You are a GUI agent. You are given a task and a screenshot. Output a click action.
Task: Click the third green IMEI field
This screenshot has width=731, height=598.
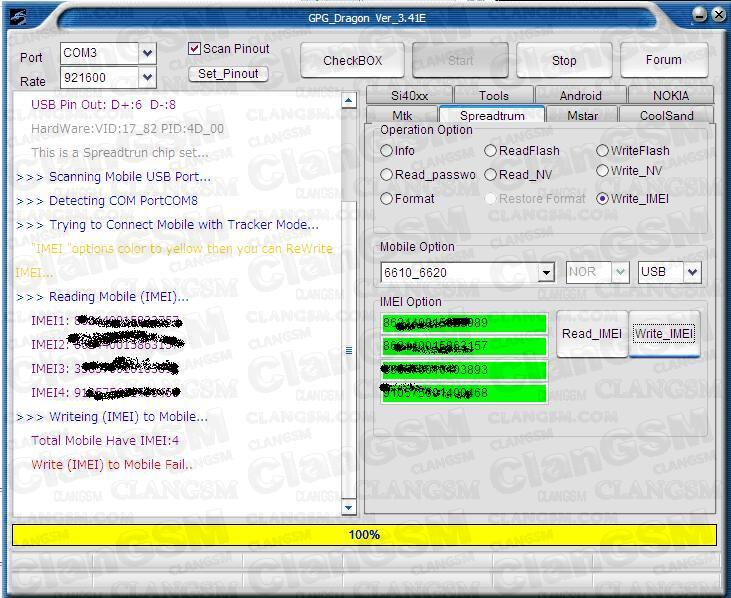point(464,370)
